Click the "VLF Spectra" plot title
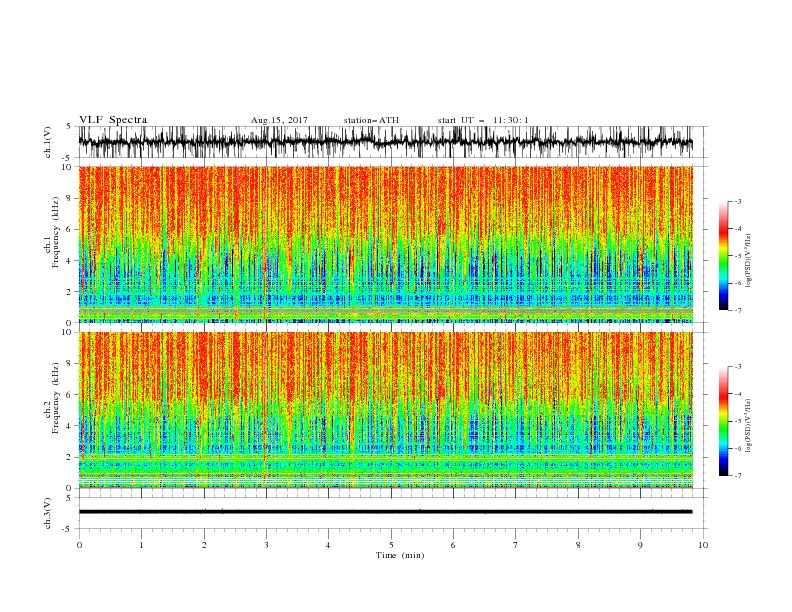 pos(113,120)
